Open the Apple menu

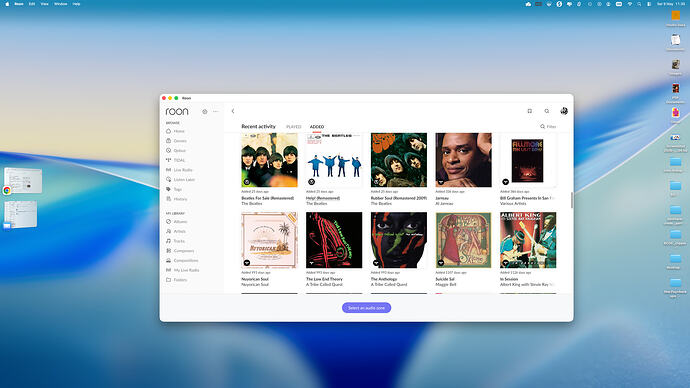(x=7, y=4)
